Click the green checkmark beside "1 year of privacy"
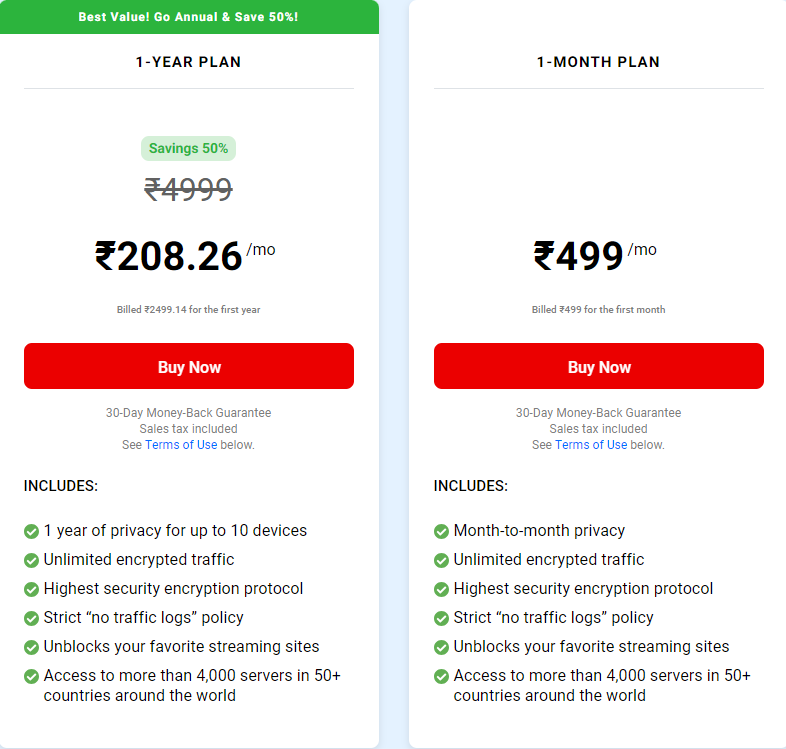This screenshot has width=786, height=749. pos(32,531)
